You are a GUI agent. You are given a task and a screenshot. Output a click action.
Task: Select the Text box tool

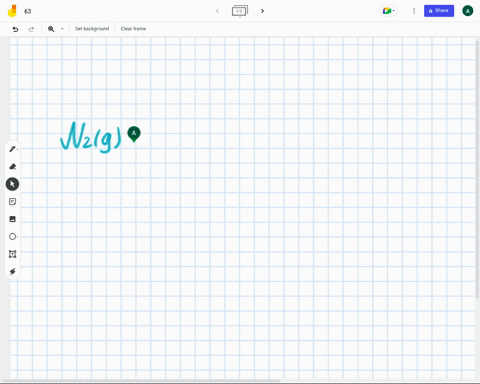(12, 254)
